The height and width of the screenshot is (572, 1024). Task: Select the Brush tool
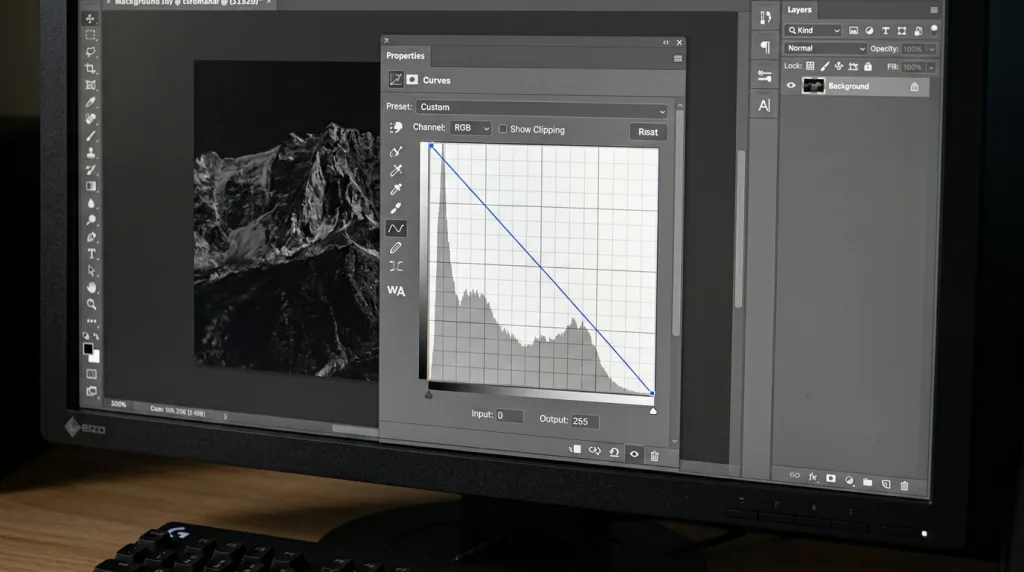pyautogui.click(x=91, y=136)
